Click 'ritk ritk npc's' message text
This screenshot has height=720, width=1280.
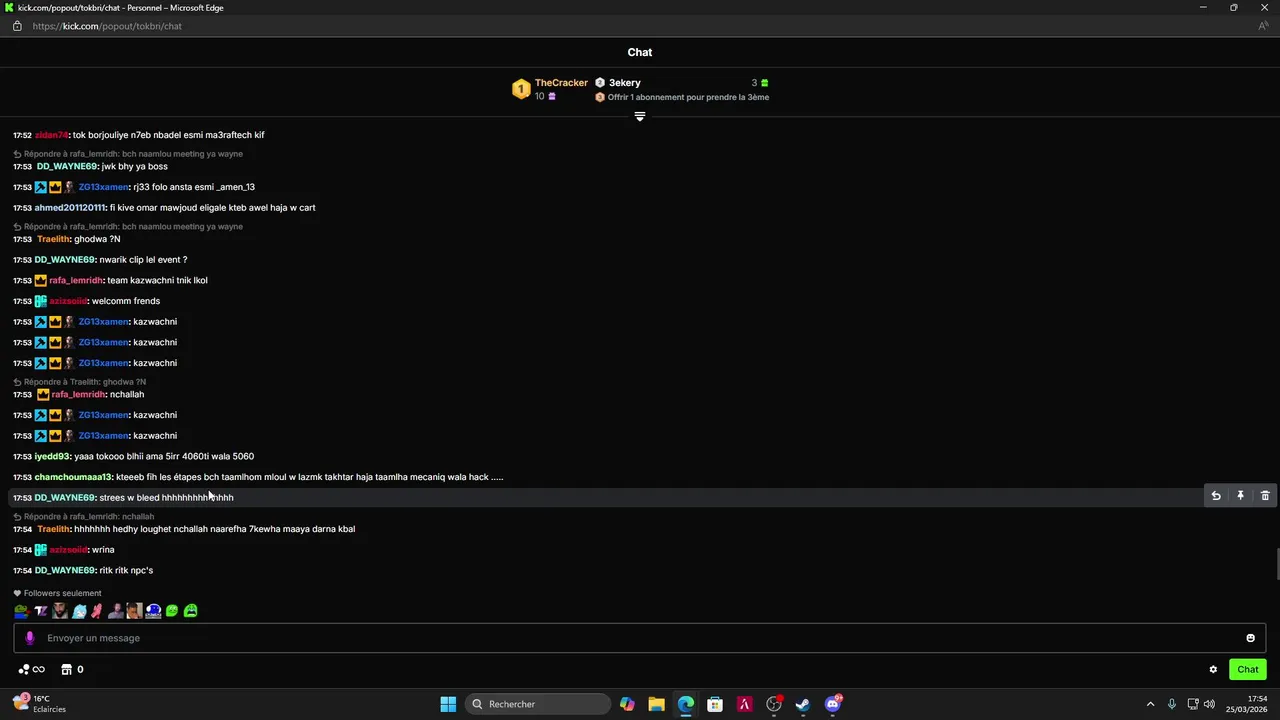(x=126, y=571)
